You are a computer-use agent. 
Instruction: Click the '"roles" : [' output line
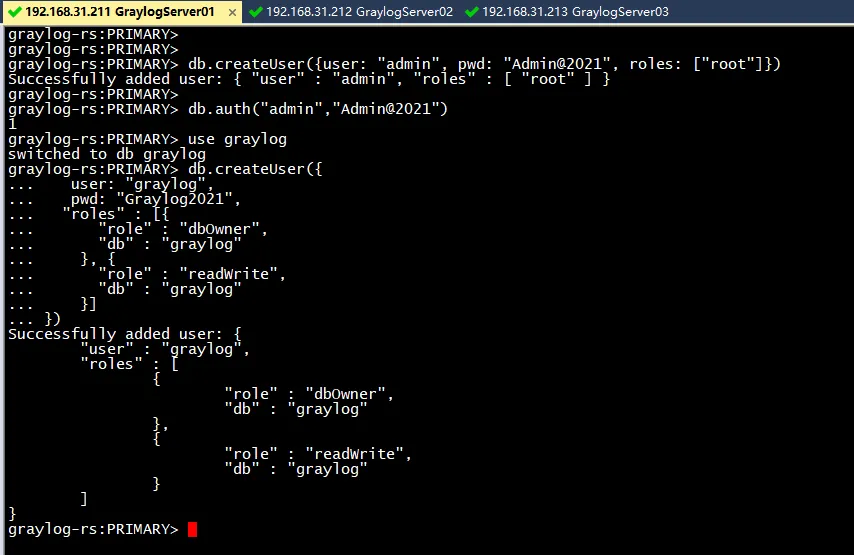[x=130, y=364]
